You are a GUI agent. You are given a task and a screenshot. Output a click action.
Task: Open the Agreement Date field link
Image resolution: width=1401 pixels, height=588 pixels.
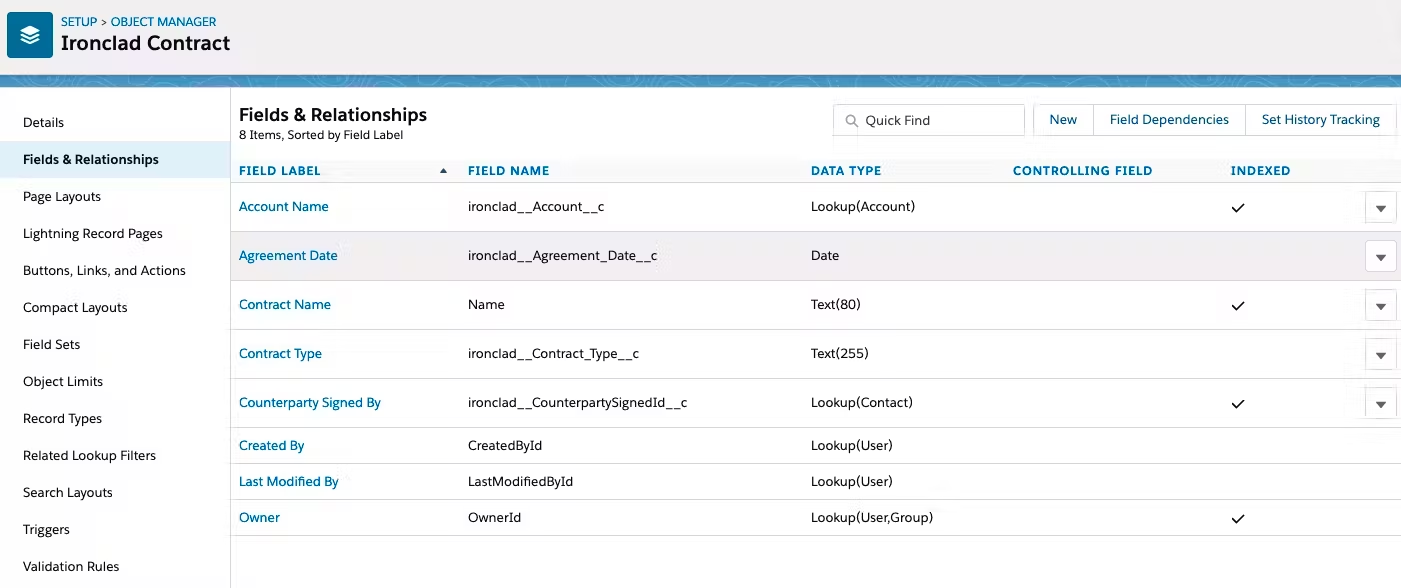coord(288,256)
